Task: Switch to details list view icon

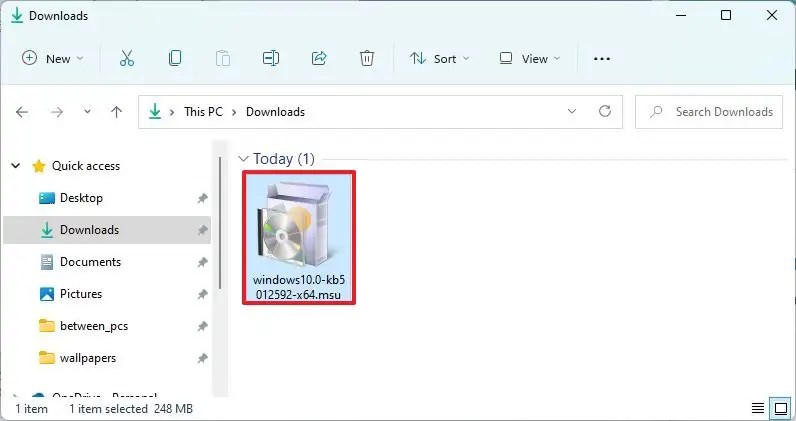Action: [757, 408]
